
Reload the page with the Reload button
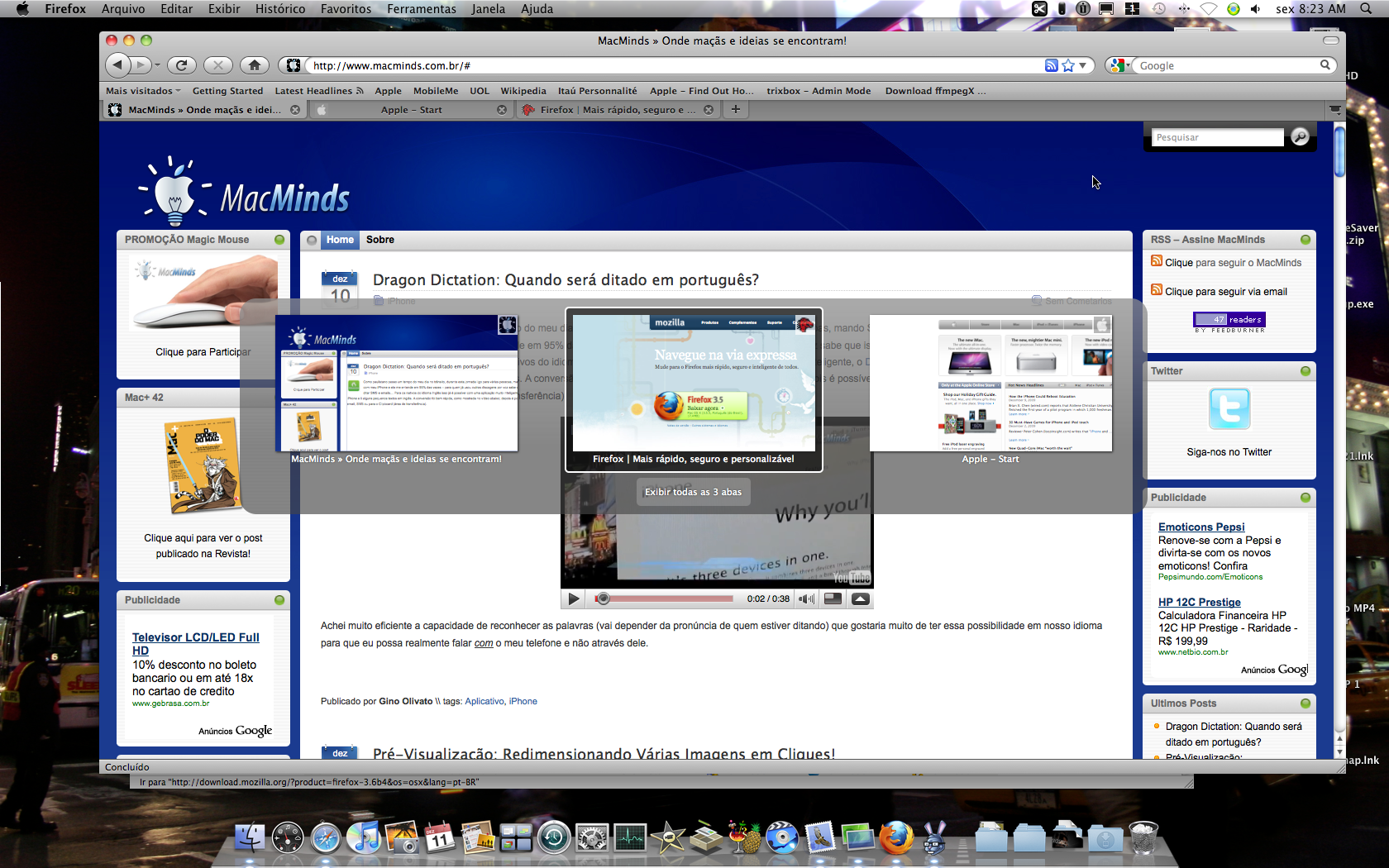[x=182, y=65]
